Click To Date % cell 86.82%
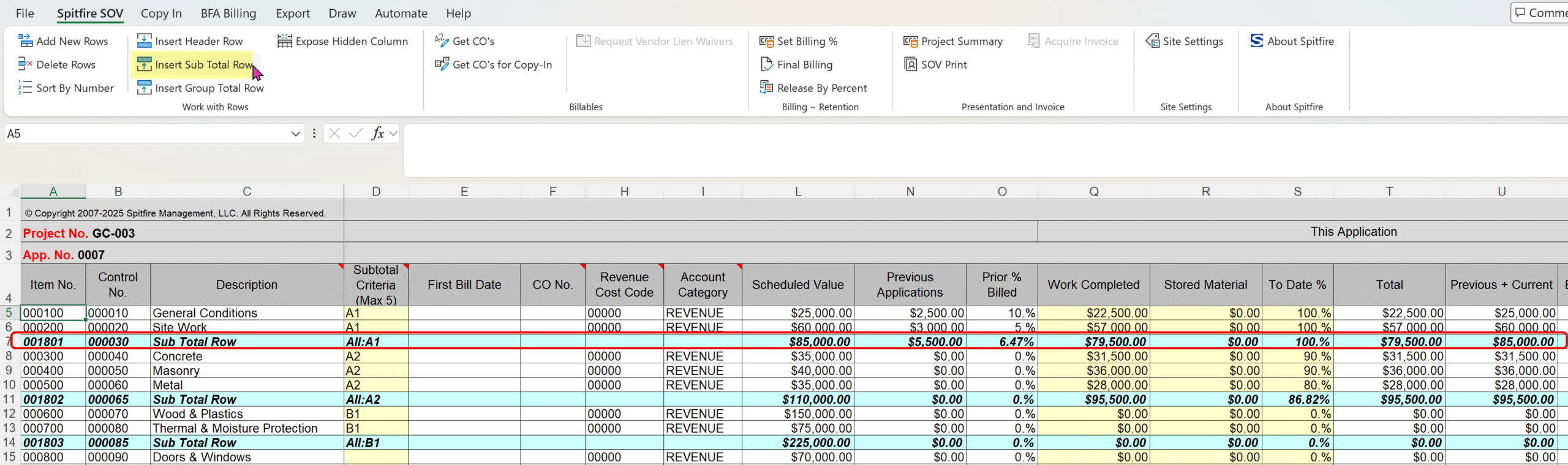This screenshot has height=465, width=1568. [1298, 399]
